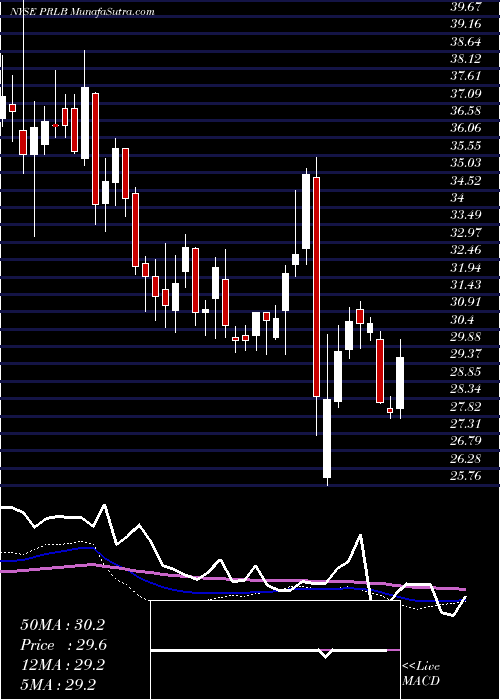This screenshot has width=500, height=700.
Task: Click the 50MA : 30.2 label
Action: click(63, 625)
